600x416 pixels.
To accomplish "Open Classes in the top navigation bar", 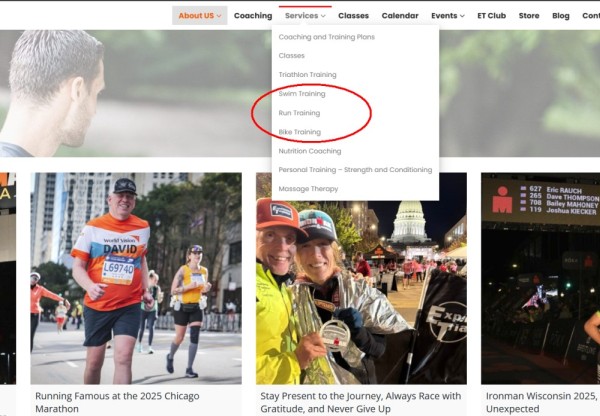I will (x=353, y=16).
